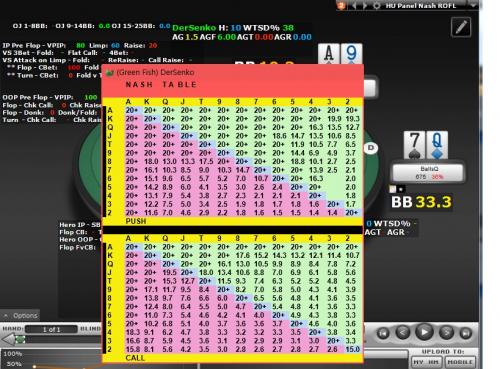Click the NASH TABLE title
500x369 pixels.
(161, 85)
